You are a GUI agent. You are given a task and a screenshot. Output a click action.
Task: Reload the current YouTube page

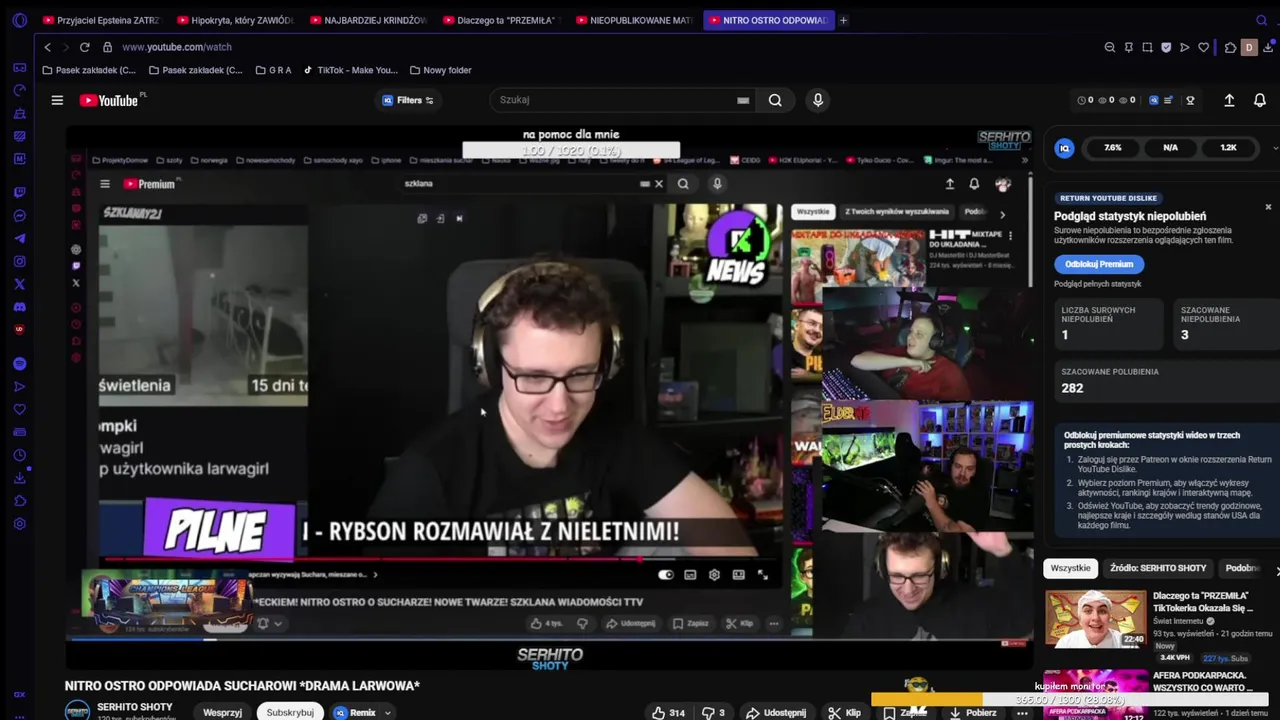(x=84, y=47)
